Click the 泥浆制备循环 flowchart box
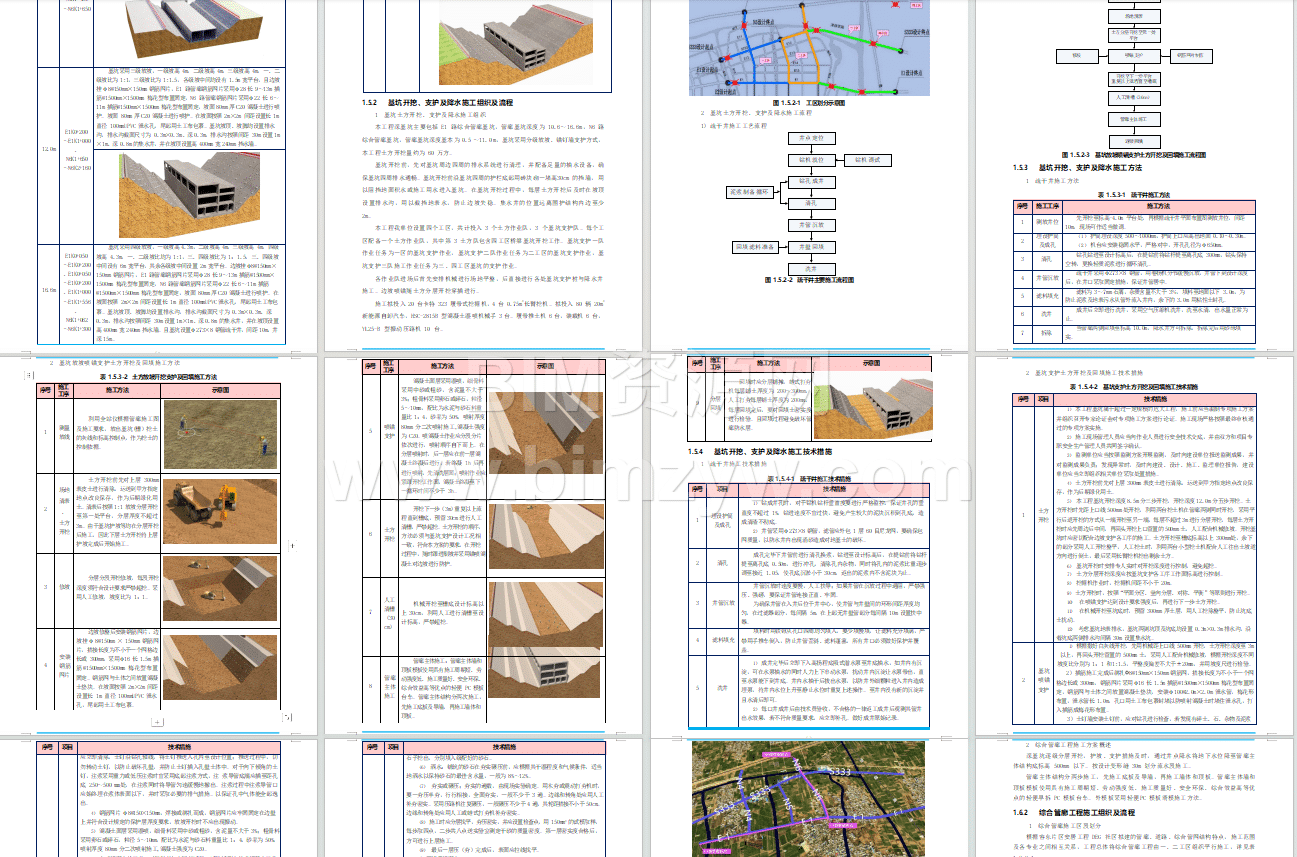Viewport: 1297px width, 857px height. tap(750, 191)
